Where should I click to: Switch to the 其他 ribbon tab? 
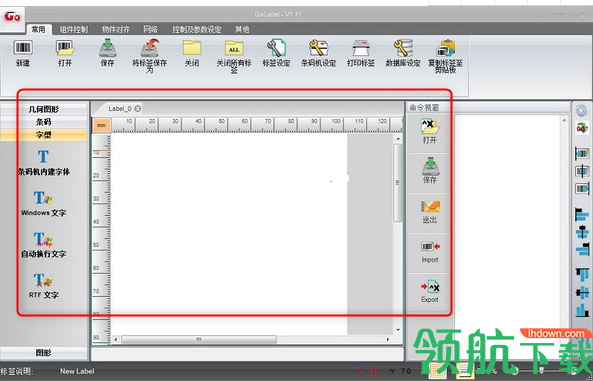tap(242, 29)
